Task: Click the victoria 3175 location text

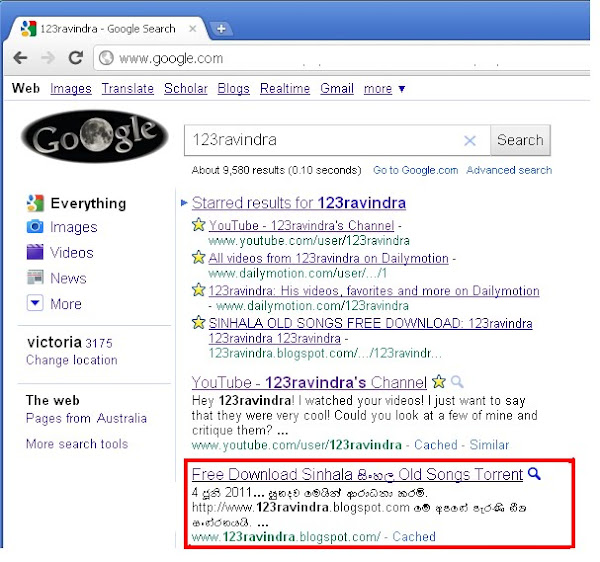Action: point(70,342)
